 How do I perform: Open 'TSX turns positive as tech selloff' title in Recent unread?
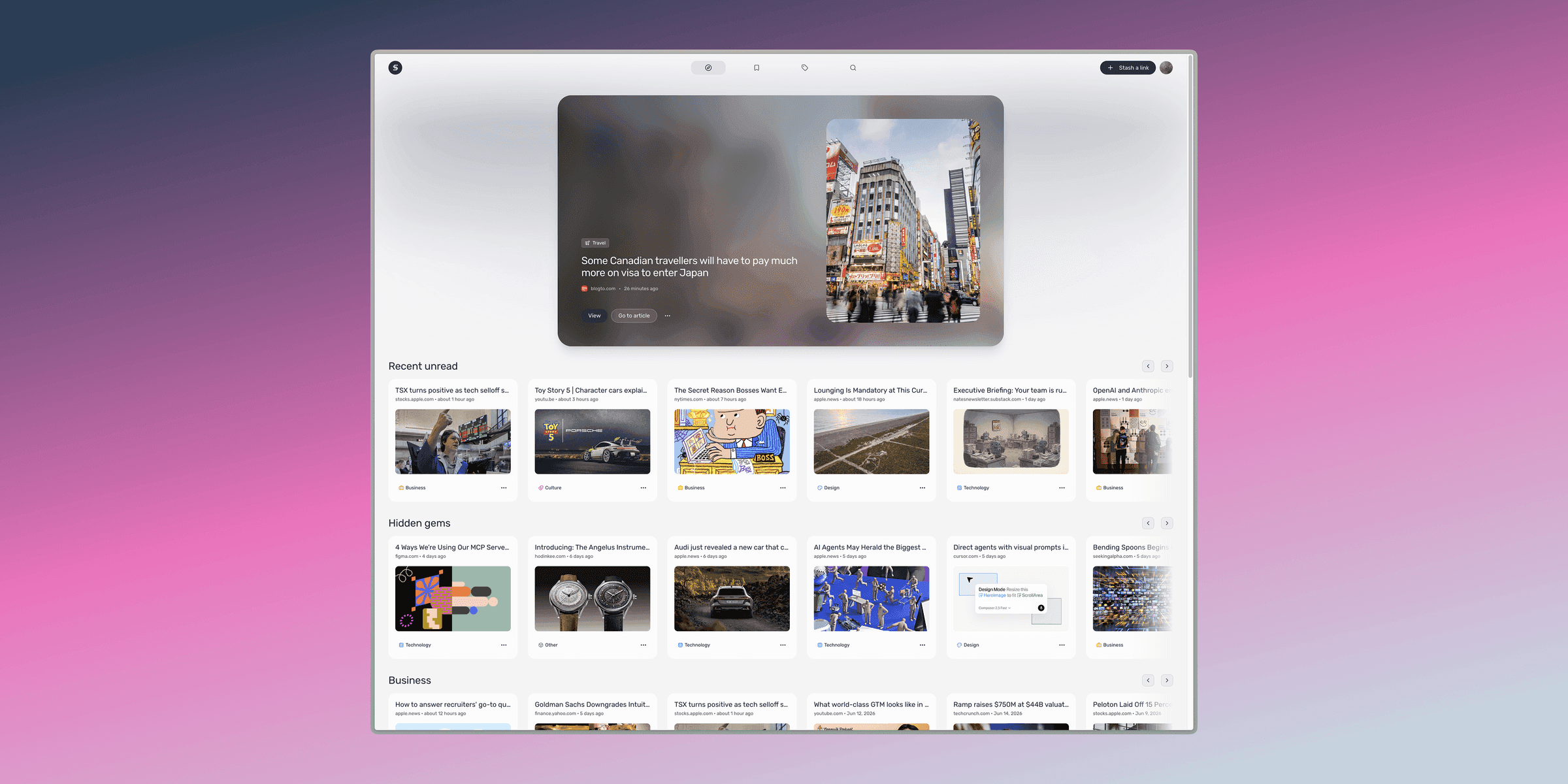click(452, 390)
